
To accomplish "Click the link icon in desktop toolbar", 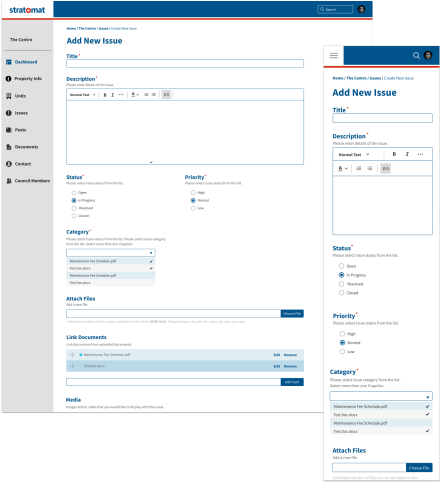I will coord(166,95).
